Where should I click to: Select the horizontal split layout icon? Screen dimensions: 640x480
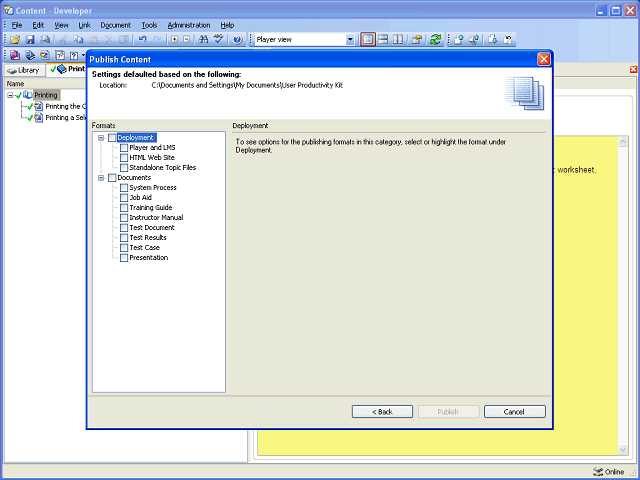pos(383,40)
